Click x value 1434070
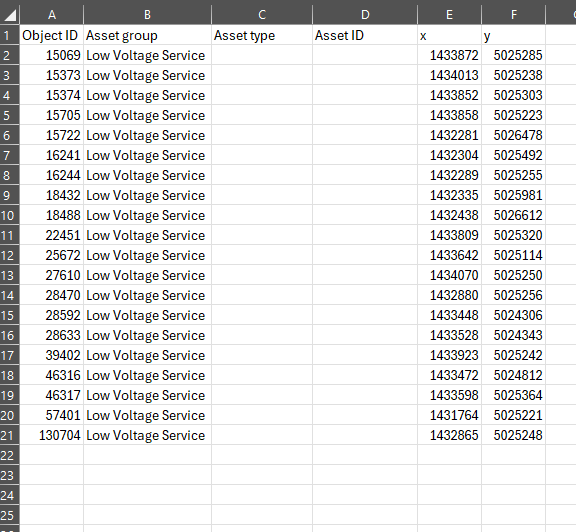This screenshot has width=576, height=532. click(449, 275)
